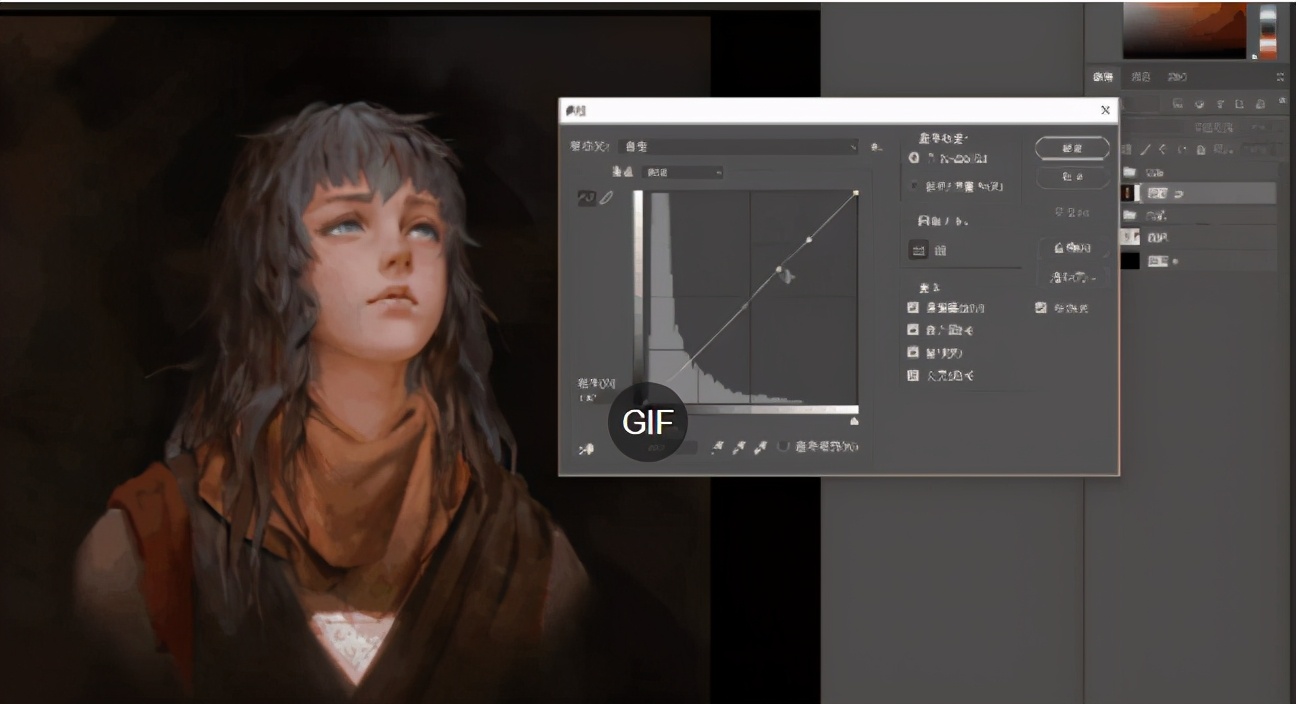Viewport: 1296px width, 704px height.
Task: Enable the Show Clipping checkbox
Action: coord(784,447)
